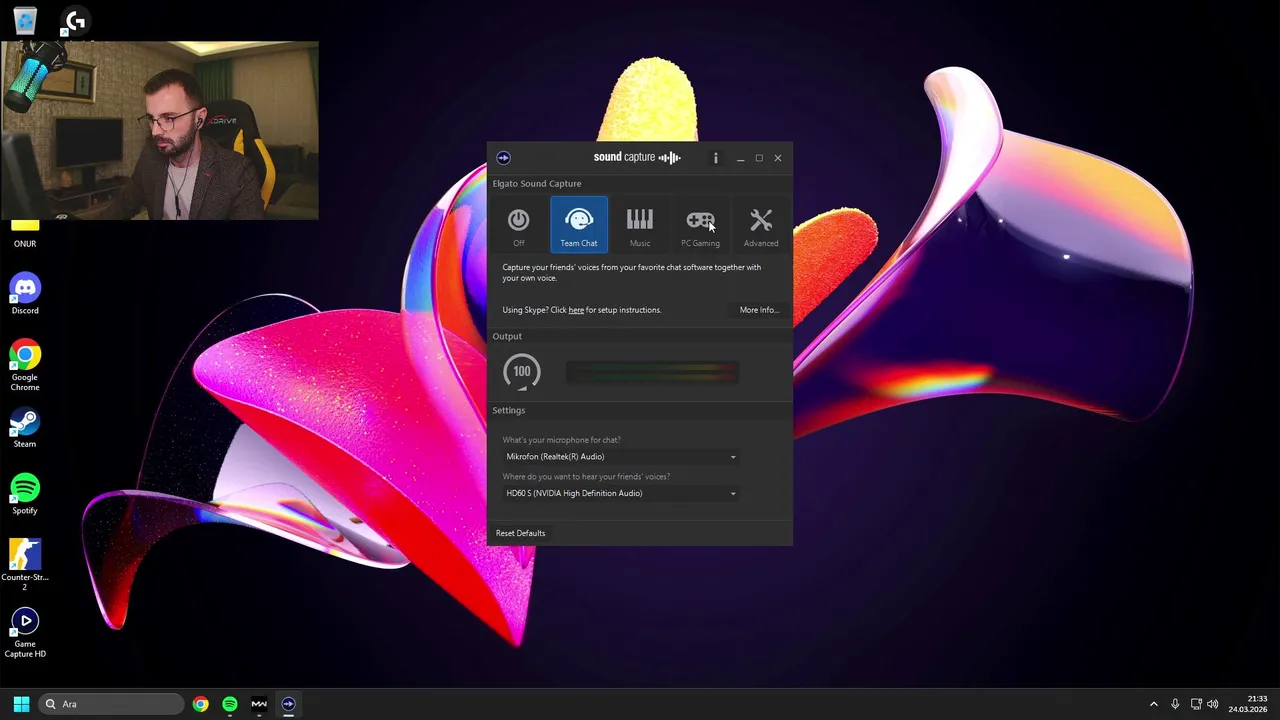
Task: Click the webcam overlay thumbnail
Action: pos(160,130)
